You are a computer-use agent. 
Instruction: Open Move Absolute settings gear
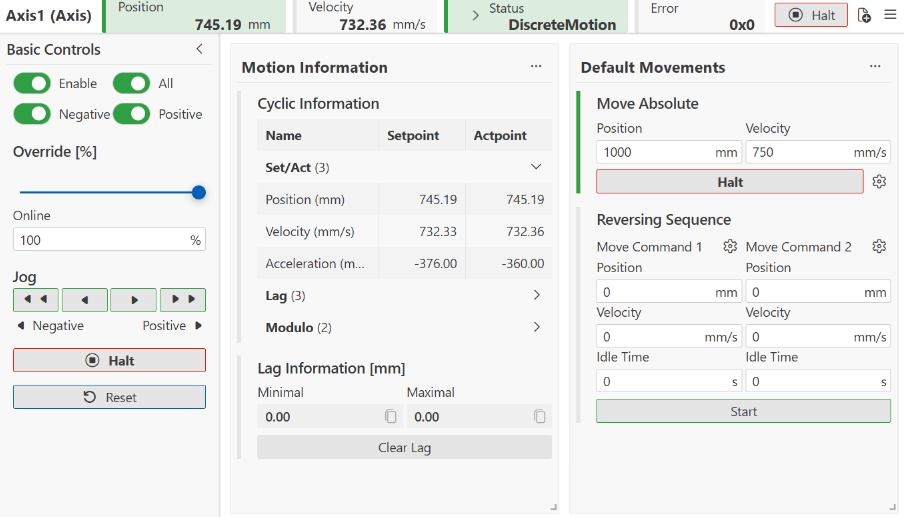(x=879, y=182)
